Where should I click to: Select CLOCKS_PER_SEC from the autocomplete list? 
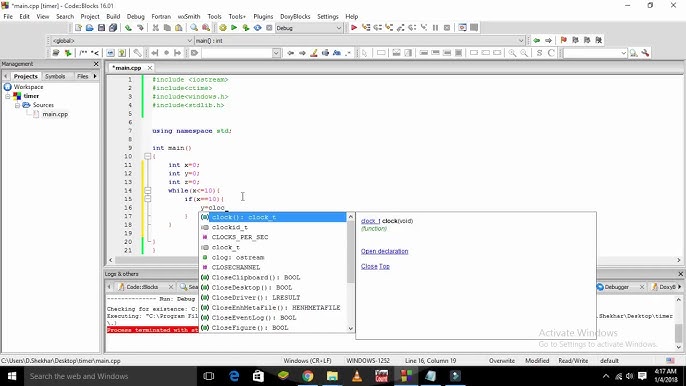(240, 237)
